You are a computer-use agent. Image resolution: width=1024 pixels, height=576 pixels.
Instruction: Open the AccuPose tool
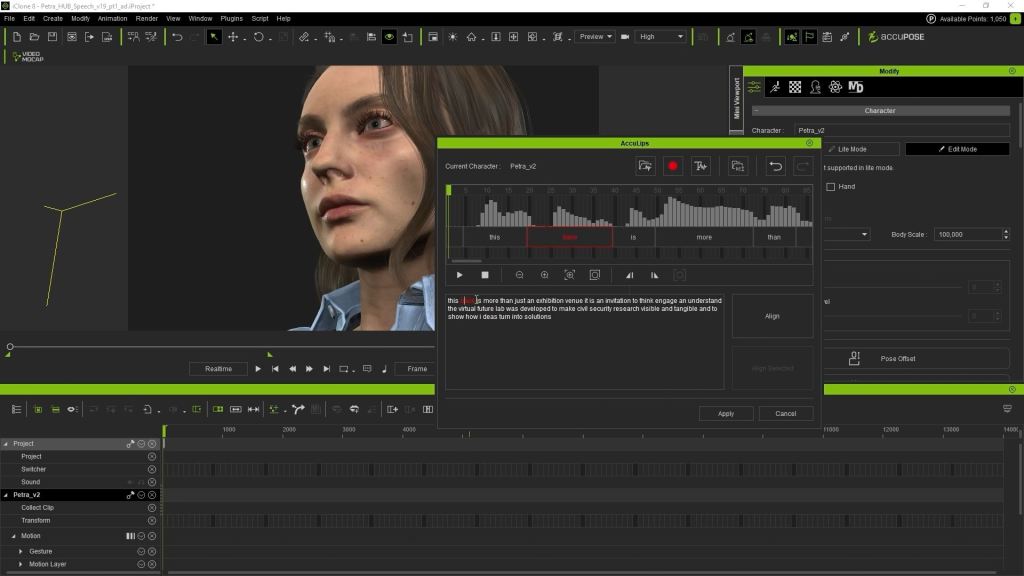click(896, 37)
